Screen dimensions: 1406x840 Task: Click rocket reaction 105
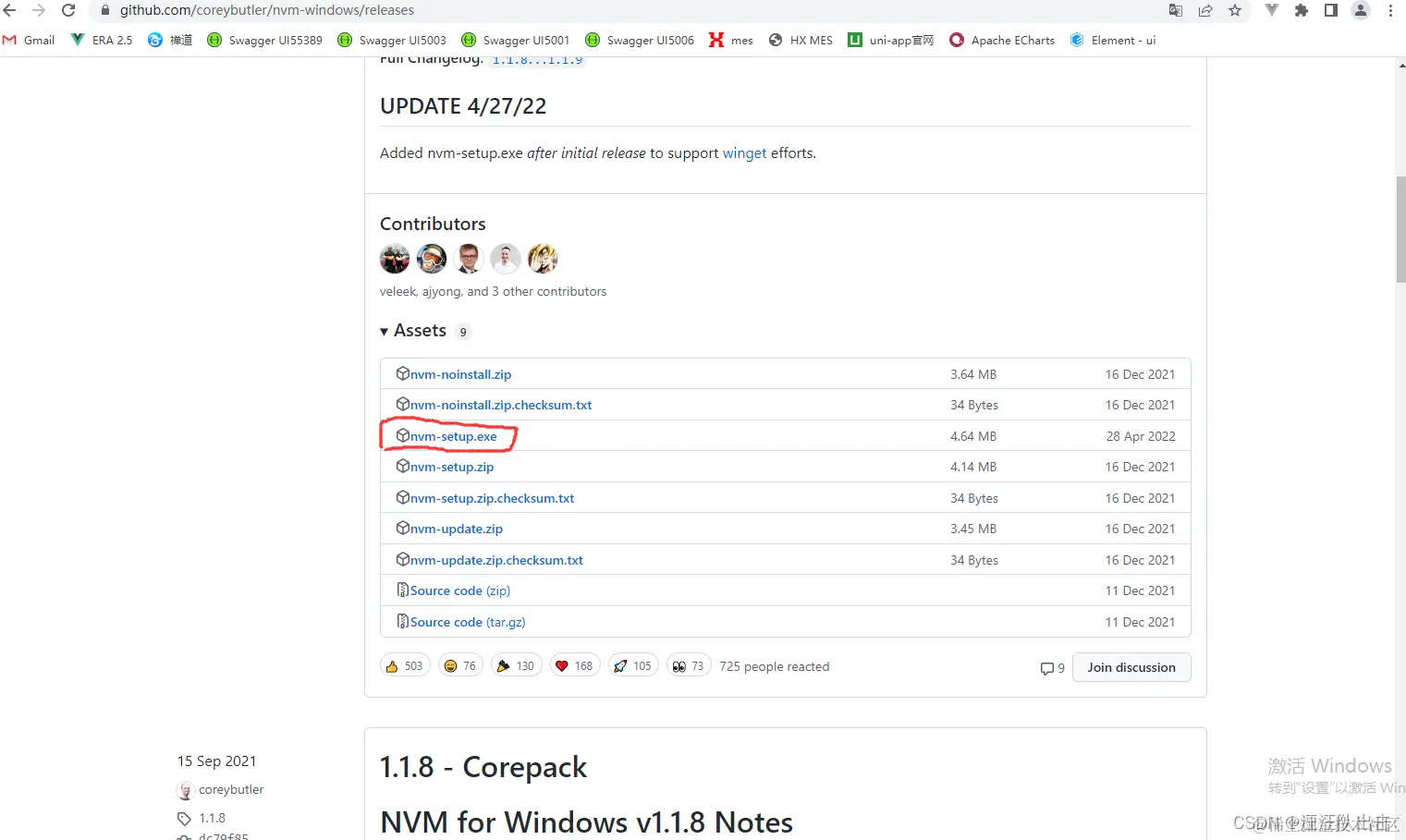633,666
